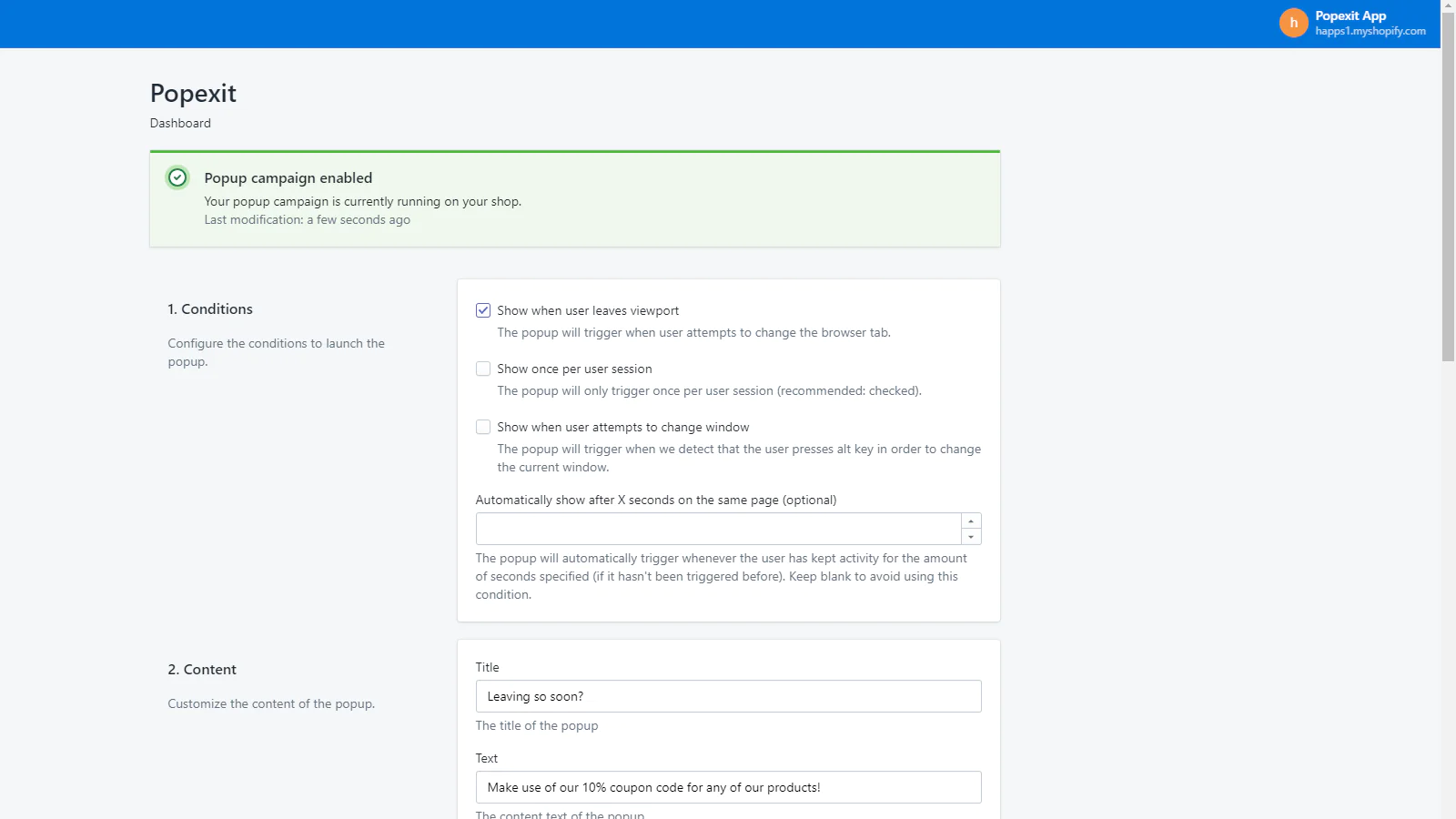Click the Title field 'Leaving so soon?'

tap(728, 696)
